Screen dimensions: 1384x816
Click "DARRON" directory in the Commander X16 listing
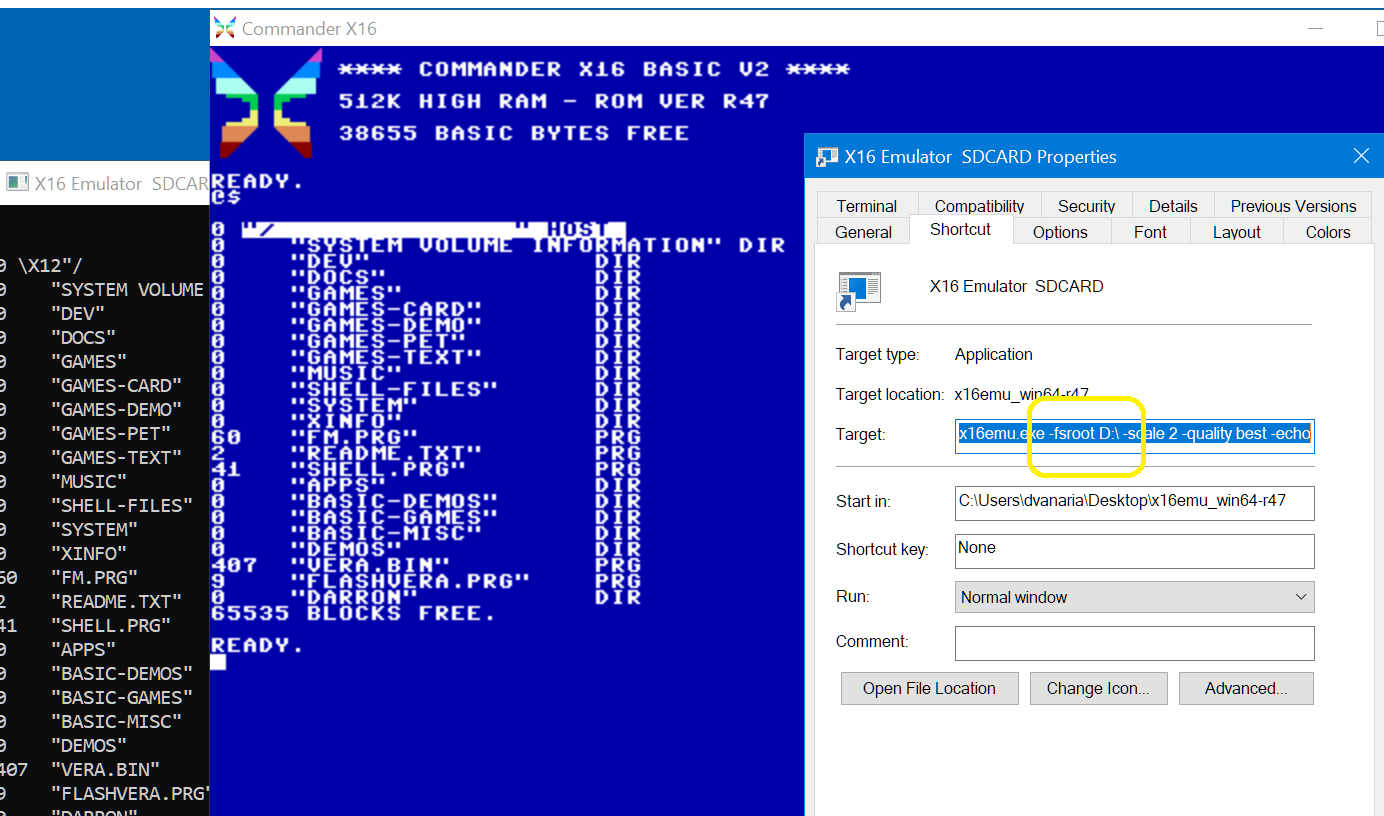(353, 597)
